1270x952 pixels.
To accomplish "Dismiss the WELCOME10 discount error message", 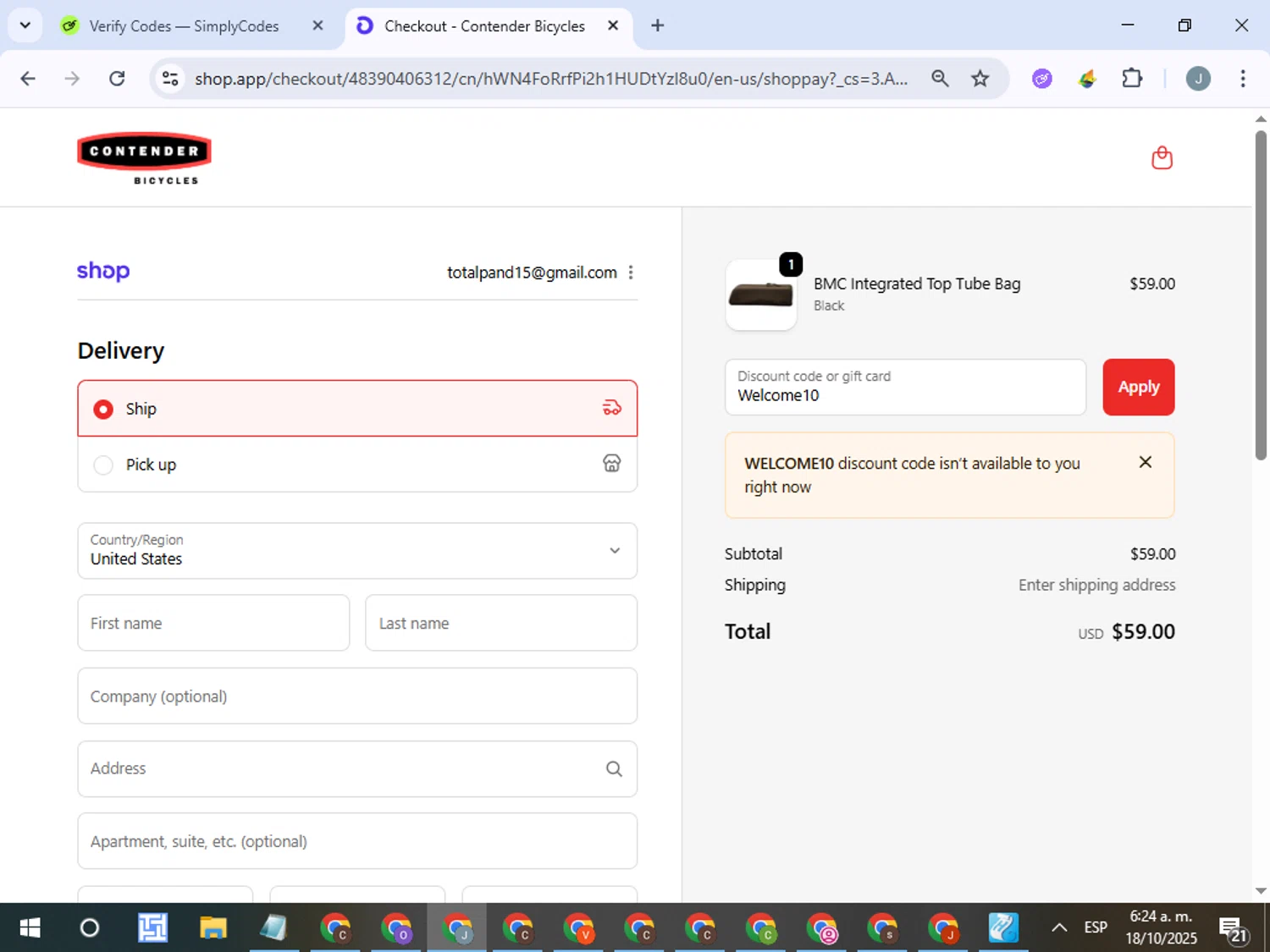I will tap(1145, 462).
